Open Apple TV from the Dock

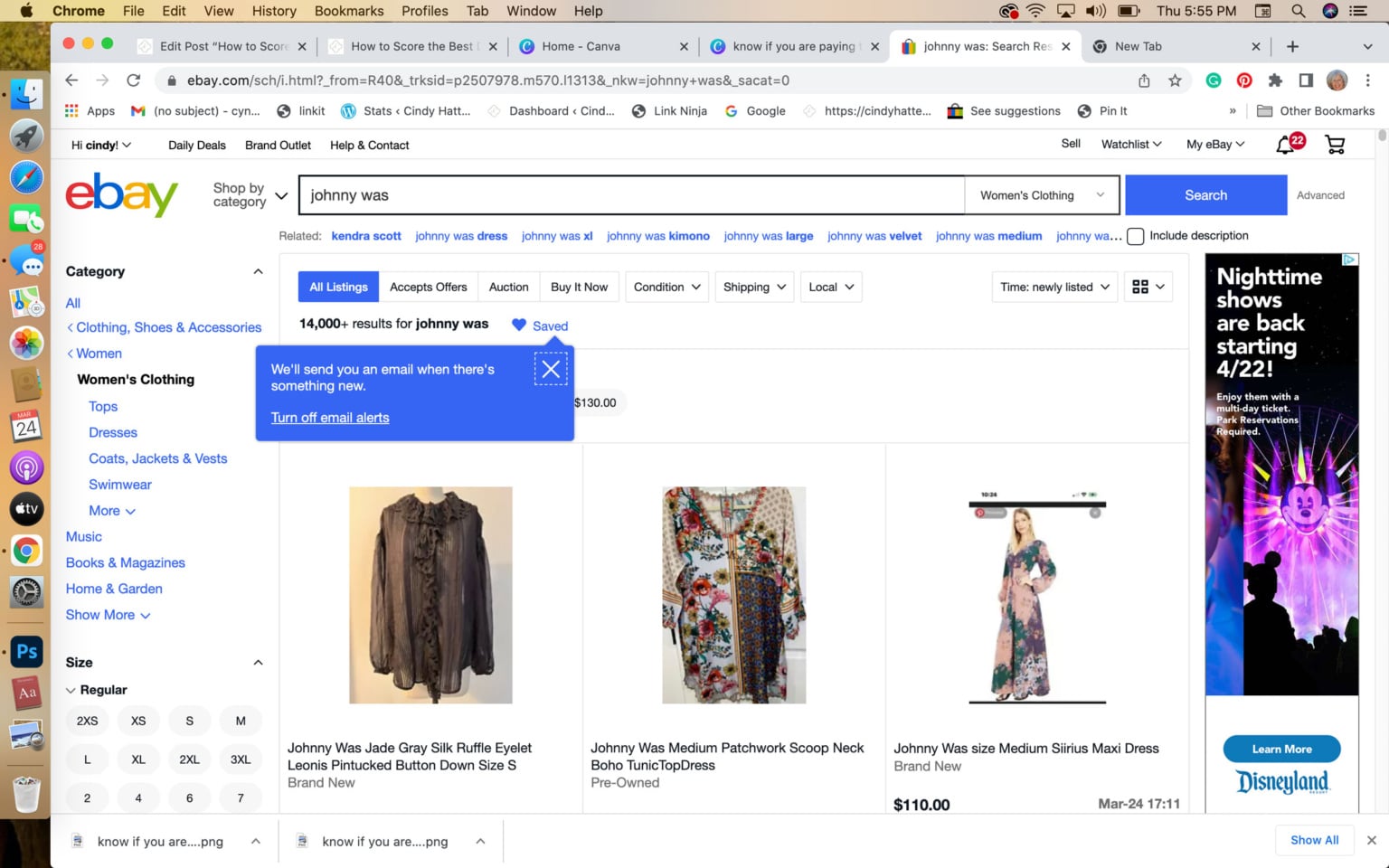pyautogui.click(x=26, y=509)
